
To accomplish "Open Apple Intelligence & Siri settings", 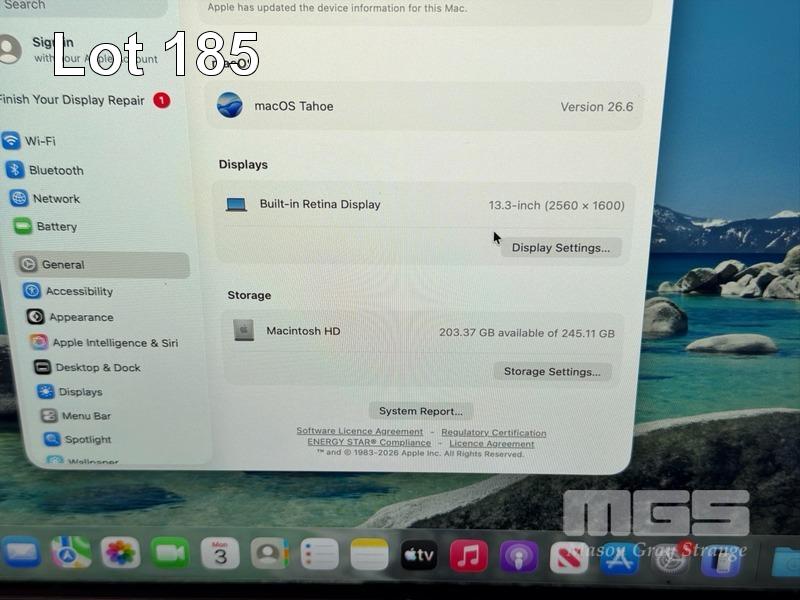I will point(104,342).
